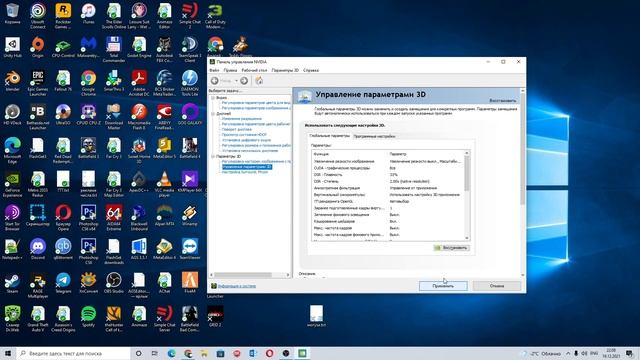The height and width of the screenshot is (360, 640).
Task: Open Настройка Surround, PhysX task
Action: (x=244, y=172)
